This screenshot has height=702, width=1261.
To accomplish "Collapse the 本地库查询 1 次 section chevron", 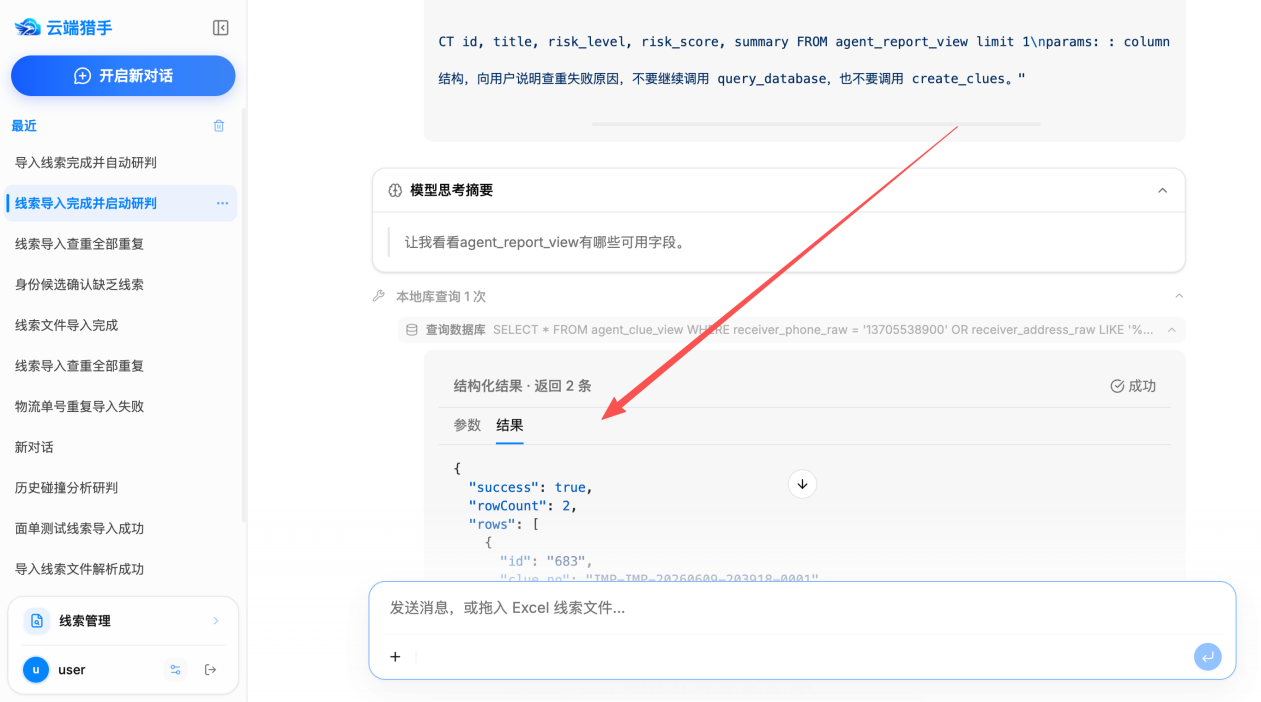I will coord(1179,297).
